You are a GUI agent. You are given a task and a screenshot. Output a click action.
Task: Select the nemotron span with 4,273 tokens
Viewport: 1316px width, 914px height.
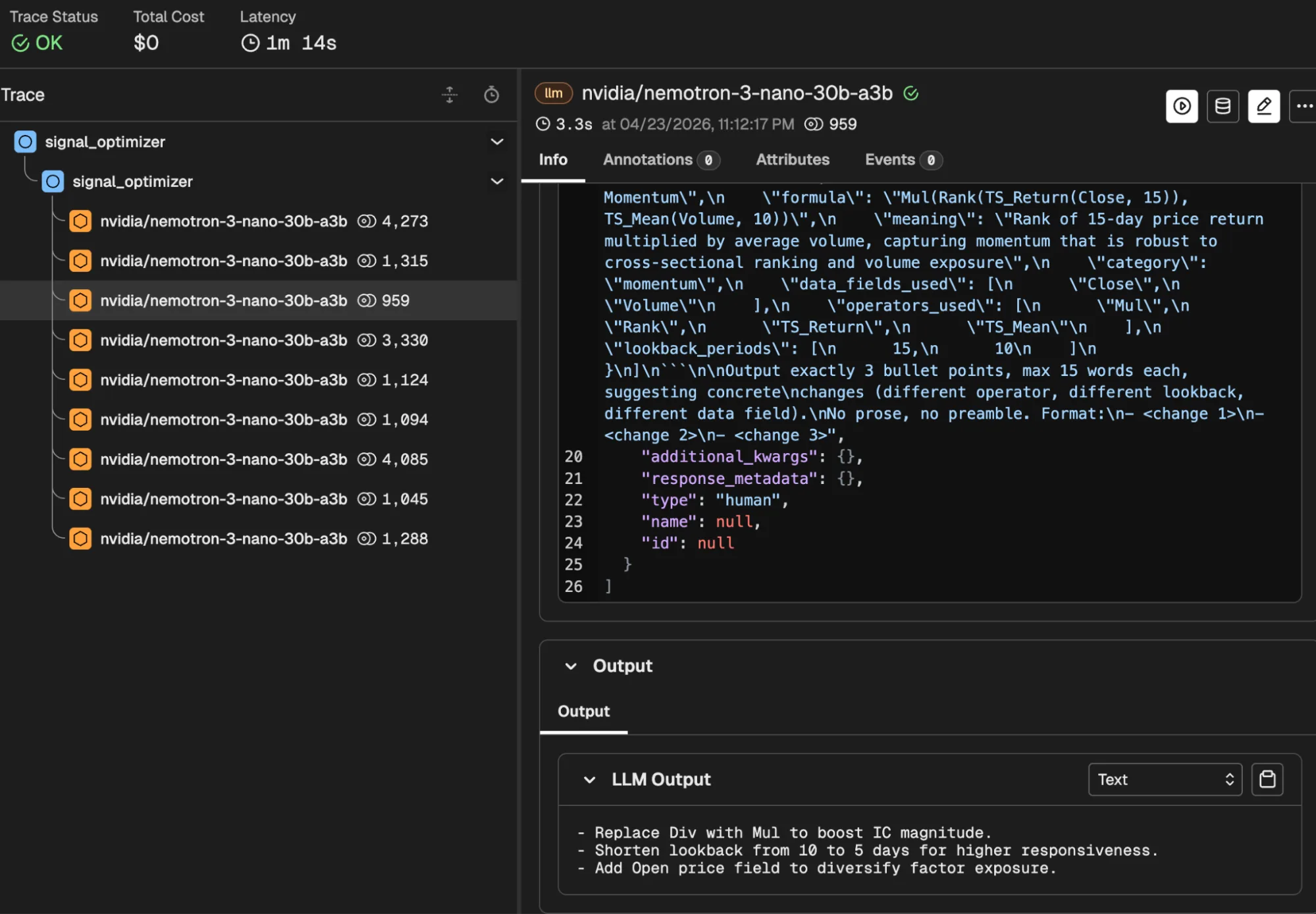[258, 221]
